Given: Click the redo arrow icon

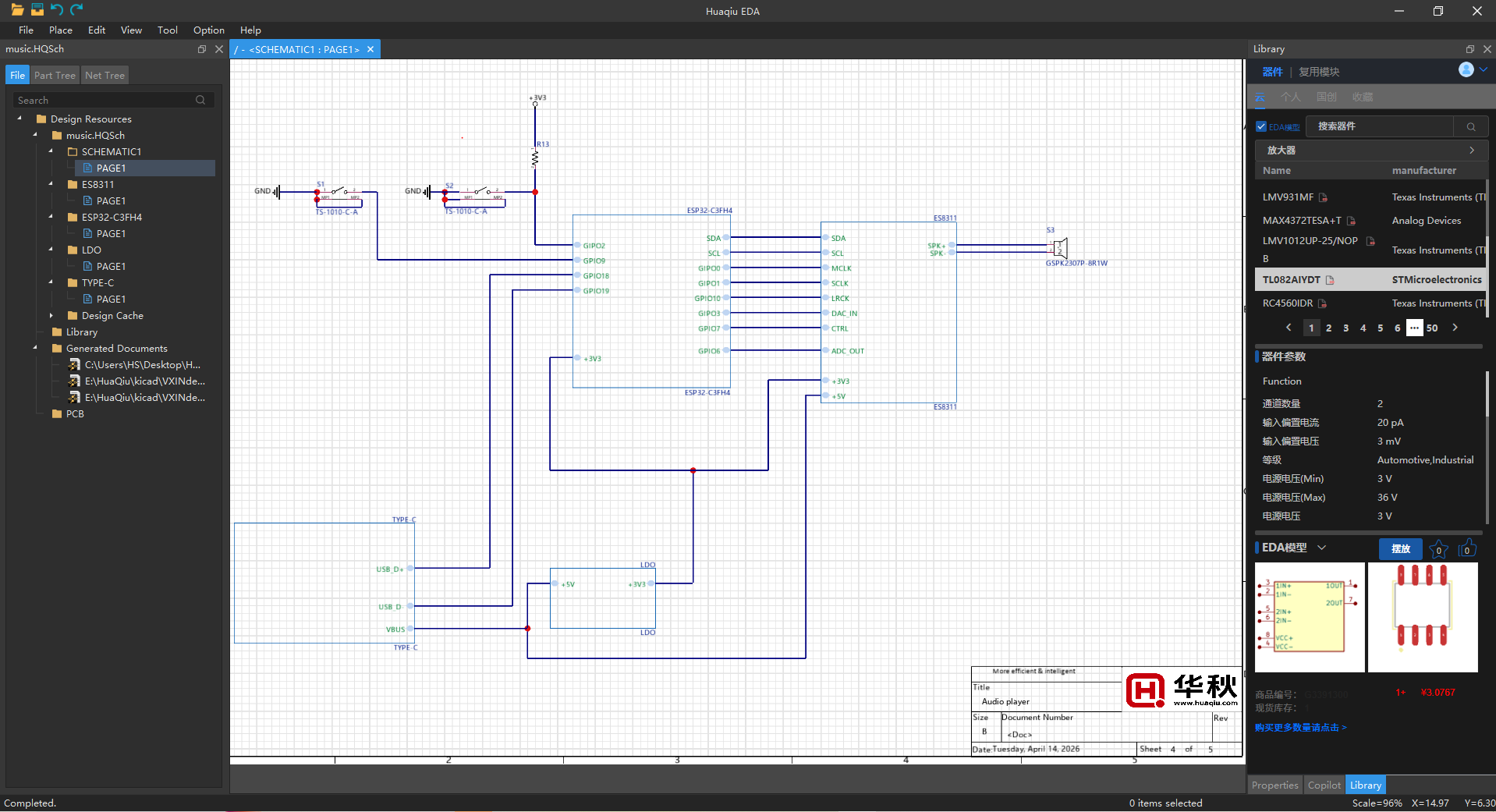Looking at the screenshot, I should [x=76, y=9].
